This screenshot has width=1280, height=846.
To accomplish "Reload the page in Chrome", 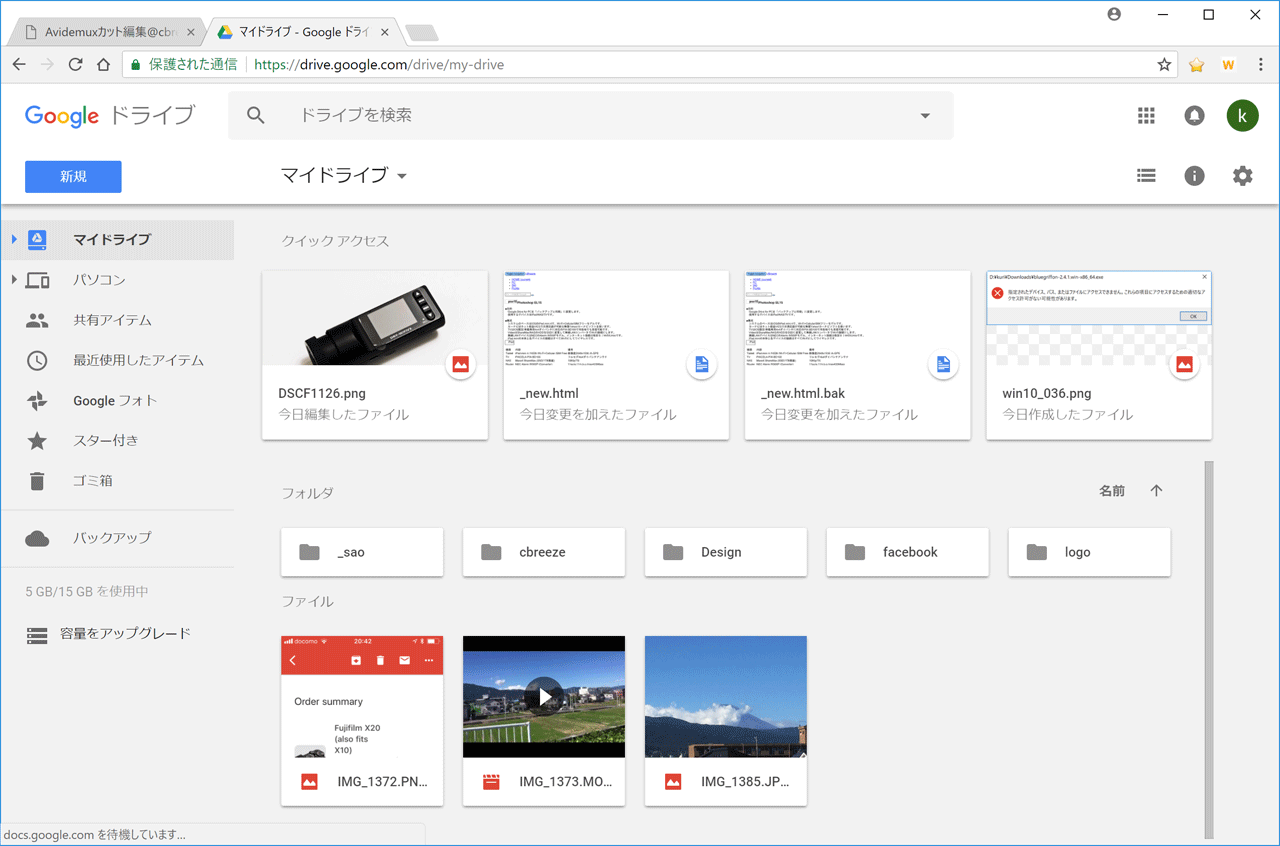I will click(75, 65).
